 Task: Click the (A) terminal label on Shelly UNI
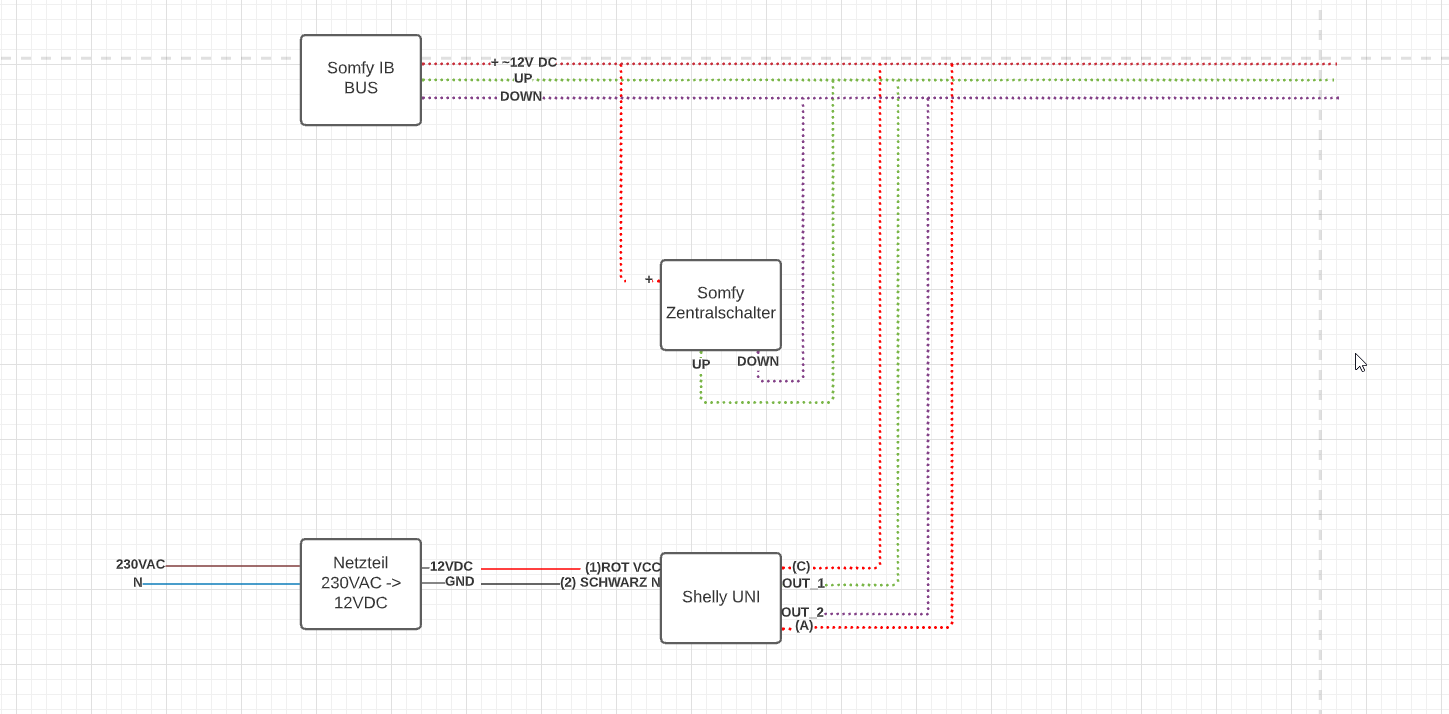point(804,625)
